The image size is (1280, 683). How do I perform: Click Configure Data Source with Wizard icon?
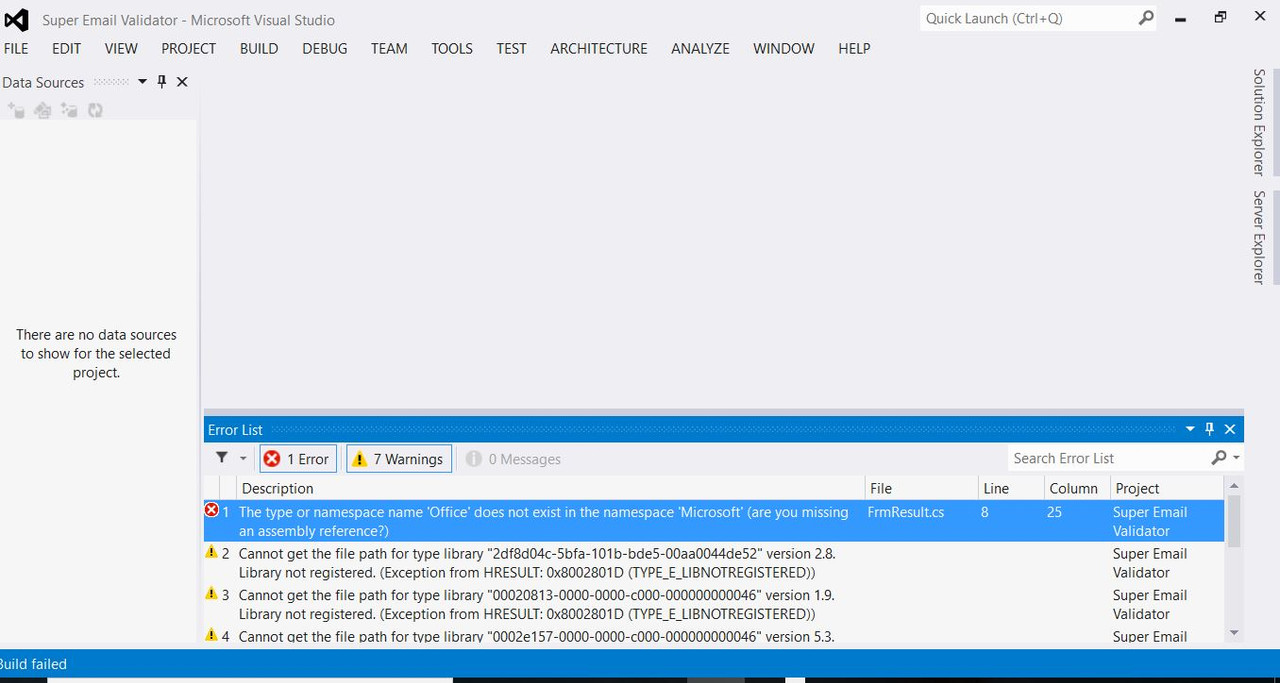coord(69,110)
